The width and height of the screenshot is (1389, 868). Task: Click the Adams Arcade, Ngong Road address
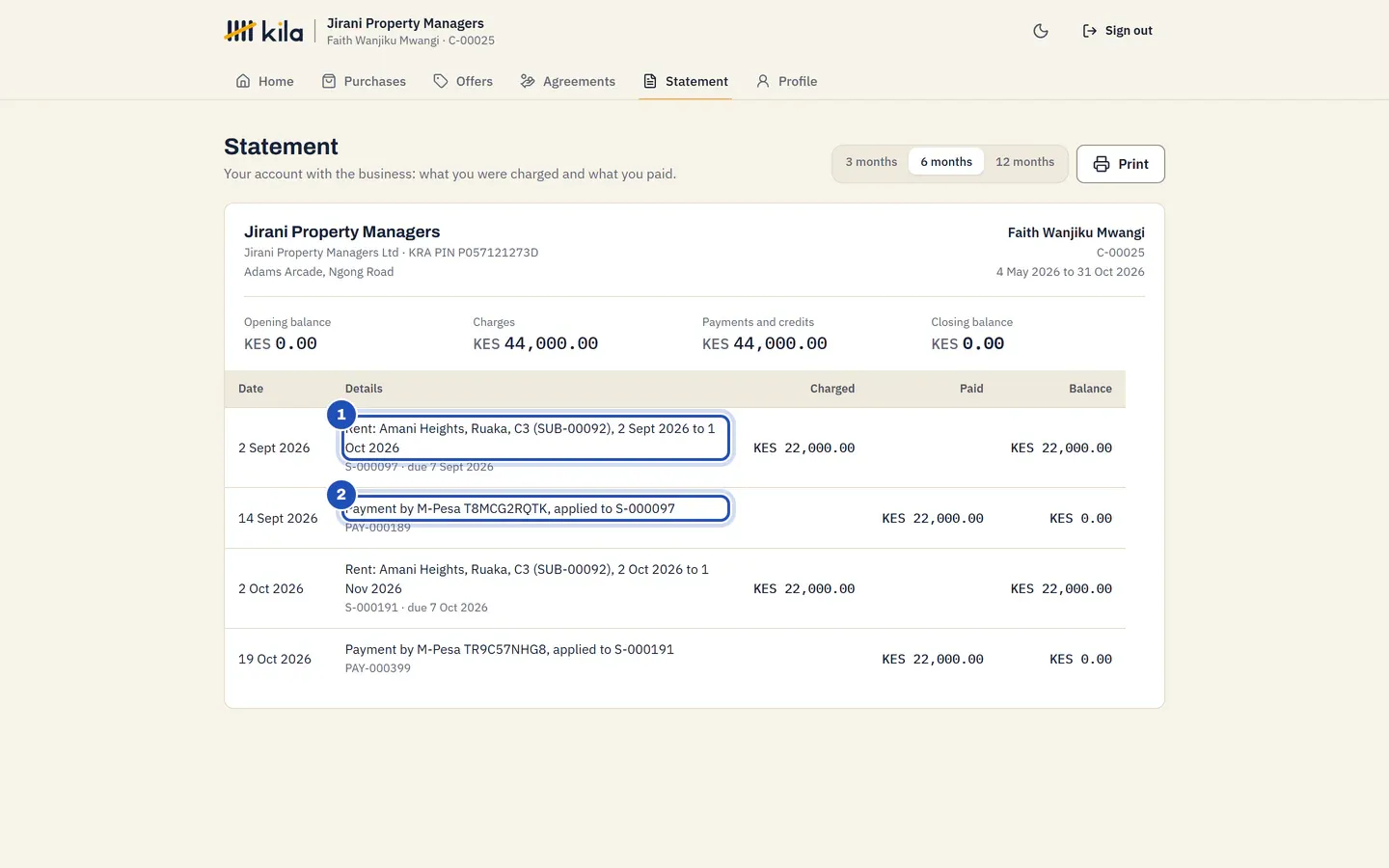tap(318, 272)
